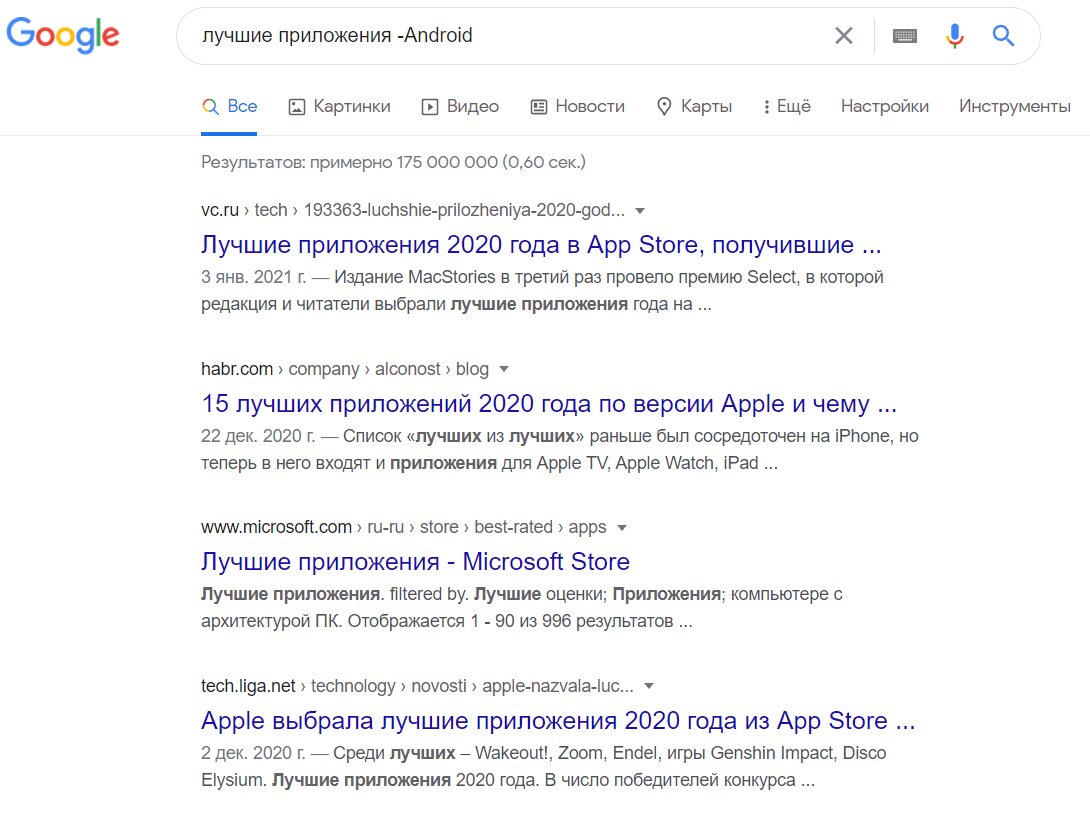Switch to the Видео tab
Image resolution: width=1090 pixels, height=816 pixels.
pos(460,106)
